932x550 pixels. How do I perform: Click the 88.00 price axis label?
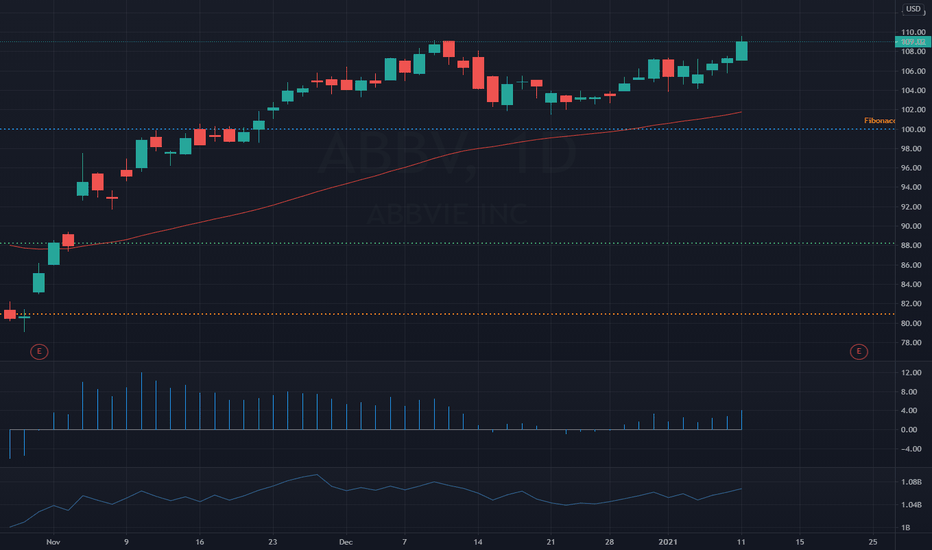[913, 246]
